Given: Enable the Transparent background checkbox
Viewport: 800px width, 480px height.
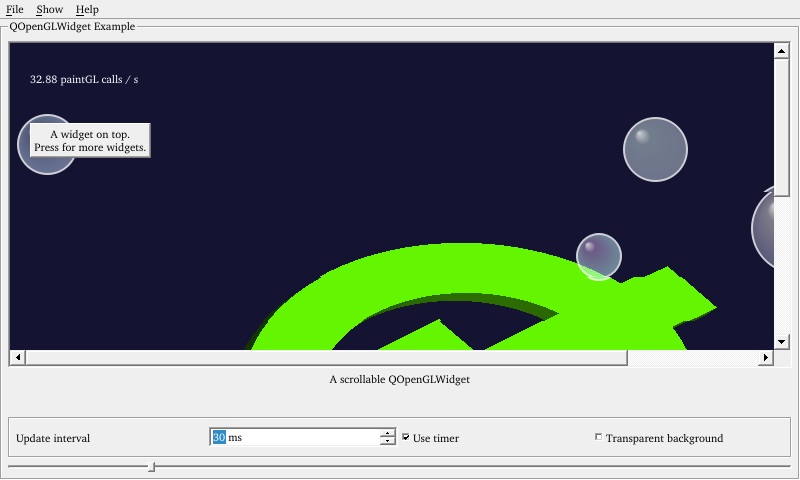Looking at the screenshot, I should click(599, 437).
